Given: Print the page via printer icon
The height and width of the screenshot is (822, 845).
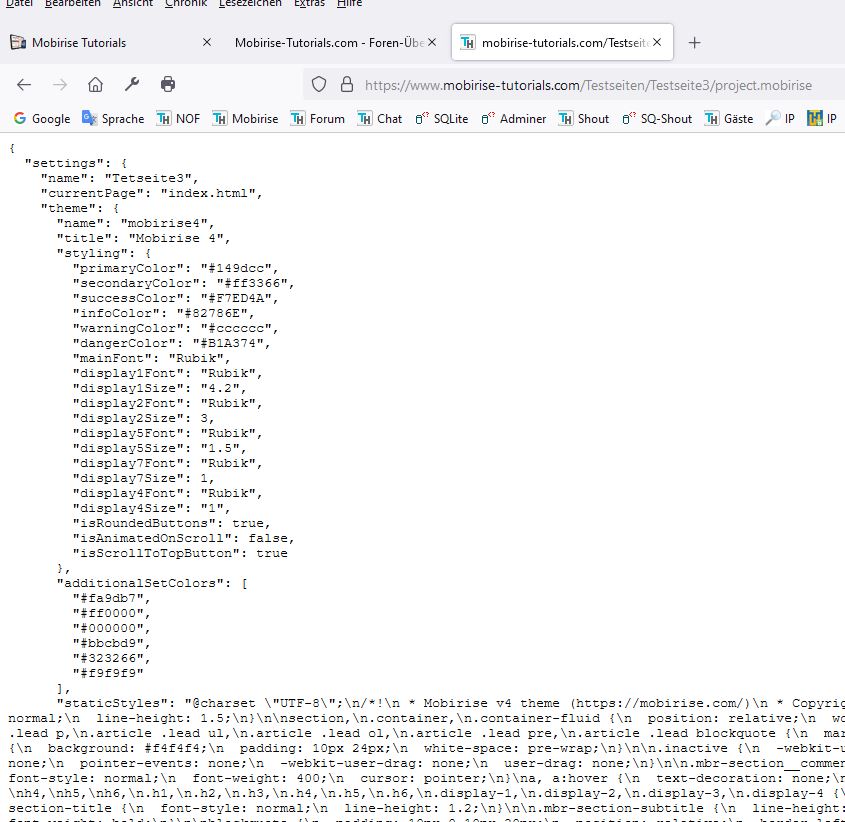Looking at the screenshot, I should [x=168, y=85].
